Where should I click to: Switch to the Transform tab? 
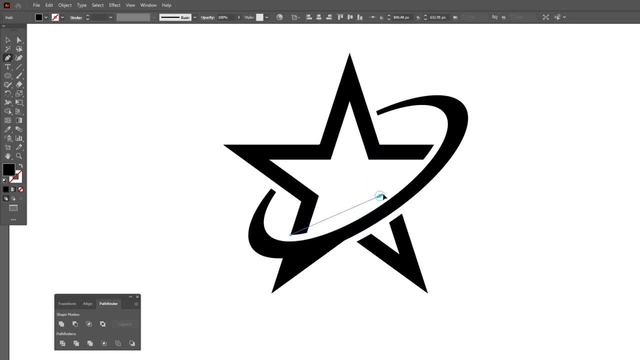pos(67,304)
